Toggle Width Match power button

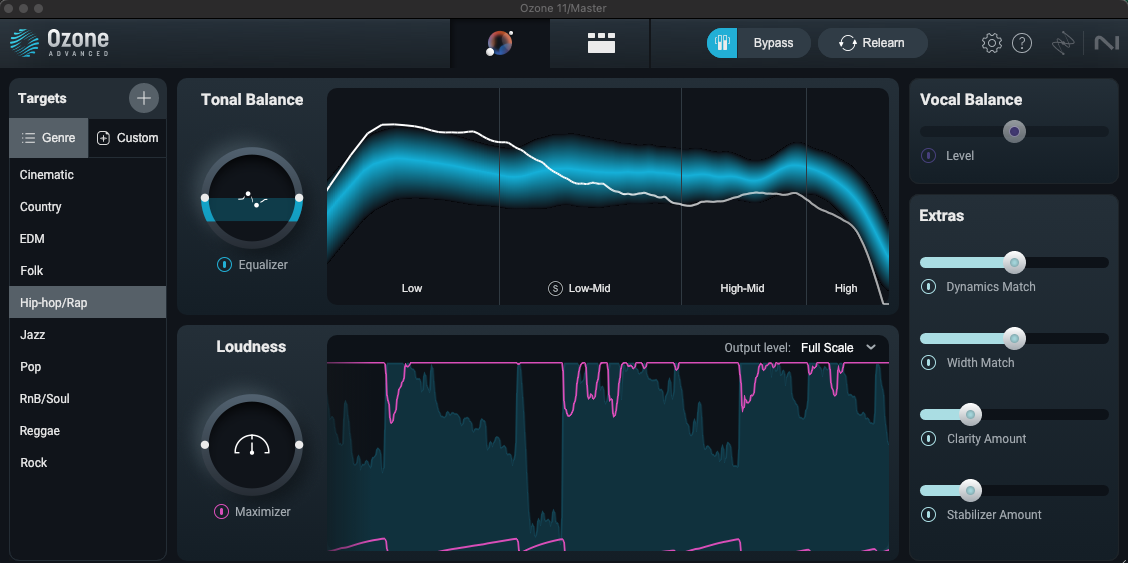929,363
